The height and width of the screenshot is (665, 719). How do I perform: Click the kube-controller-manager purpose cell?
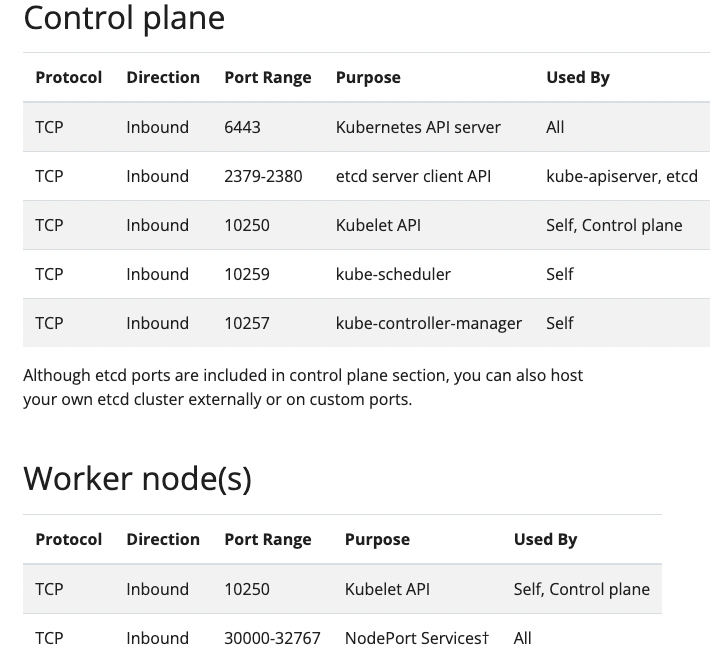pyautogui.click(x=429, y=323)
